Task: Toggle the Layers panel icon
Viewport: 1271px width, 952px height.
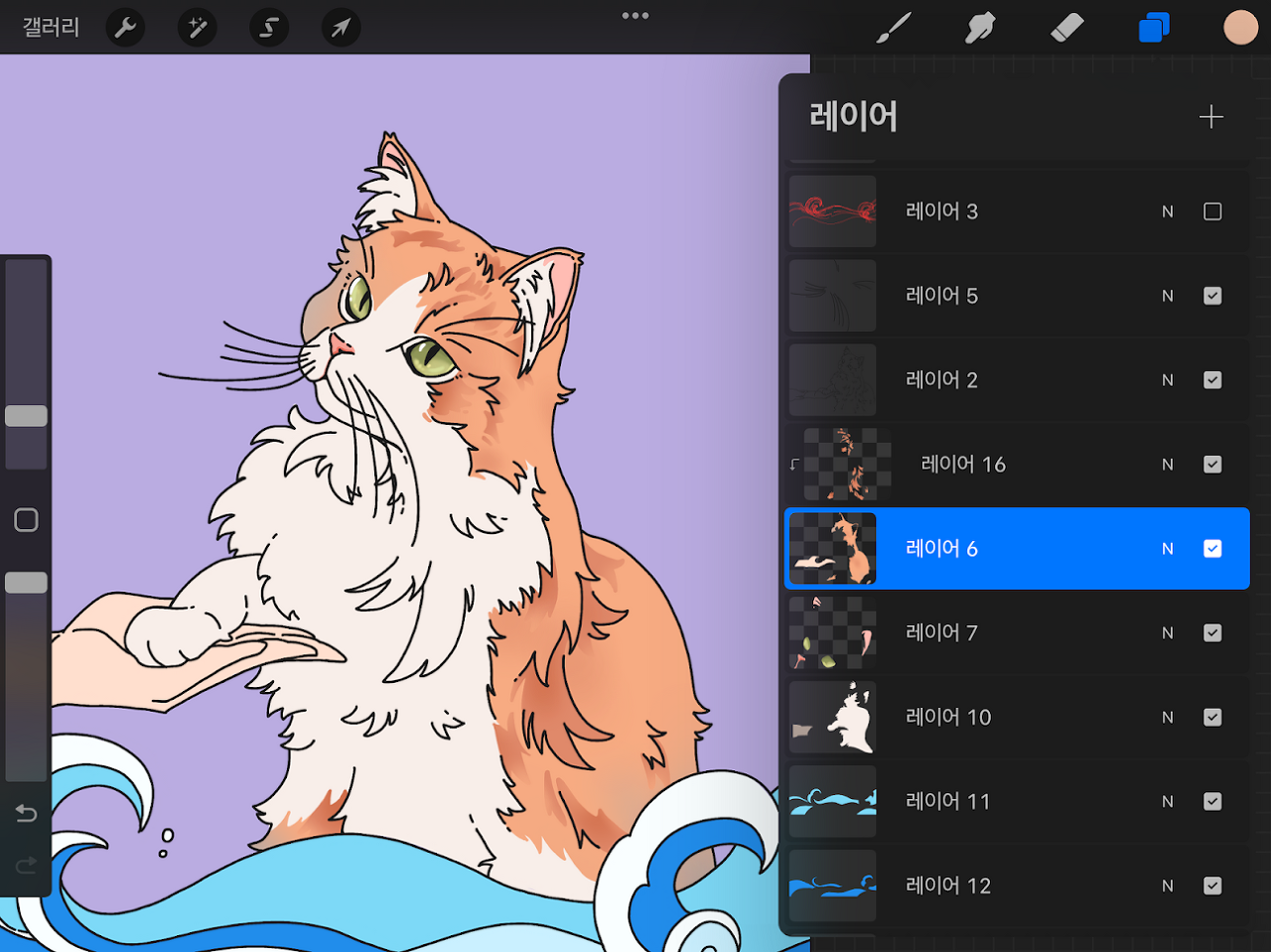Action: [x=1154, y=28]
